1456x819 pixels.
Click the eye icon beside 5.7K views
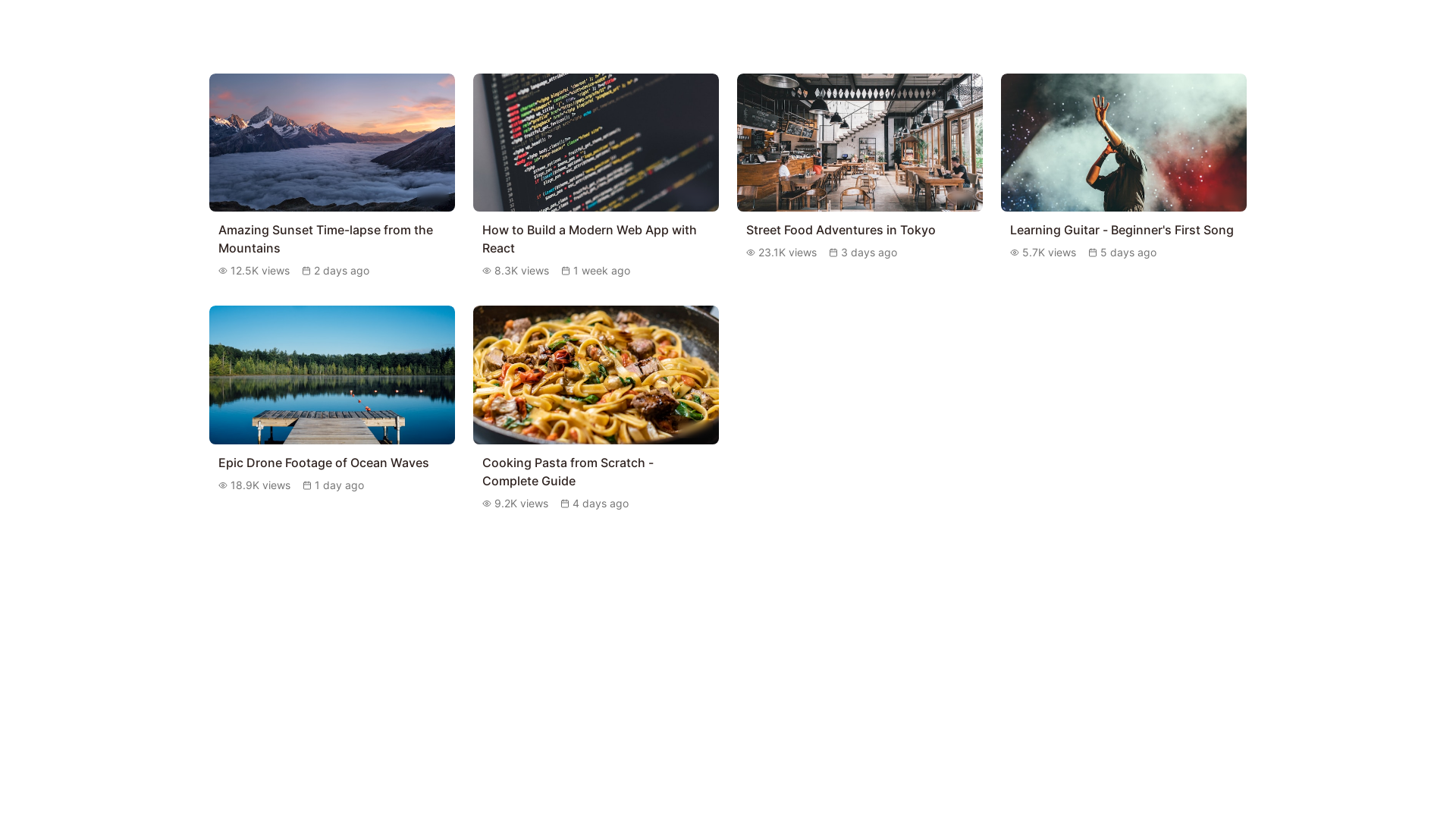pyautogui.click(x=1015, y=253)
